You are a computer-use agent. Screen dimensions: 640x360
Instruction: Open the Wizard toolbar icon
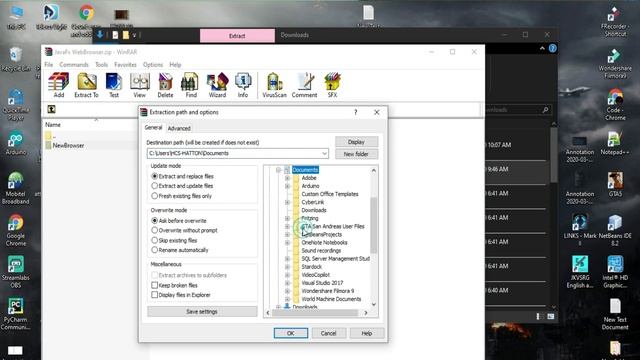click(217, 85)
